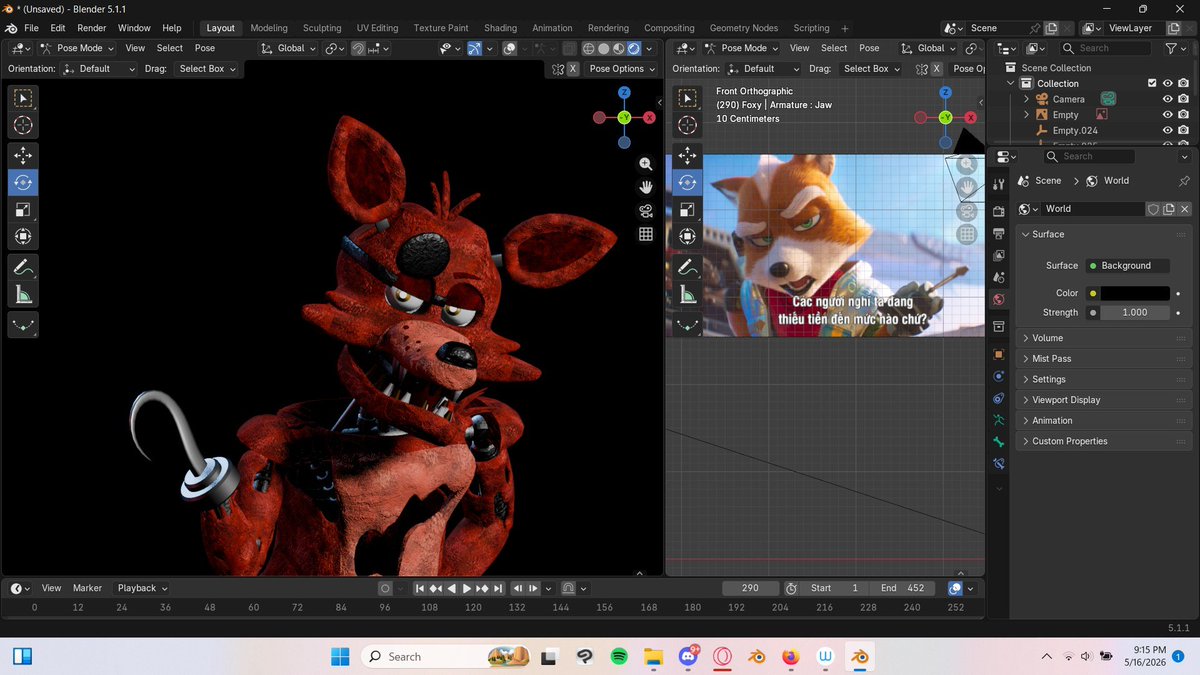Open the Bone properties tab icon
Viewport: 1200px width, 675px height.
[998, 442]
